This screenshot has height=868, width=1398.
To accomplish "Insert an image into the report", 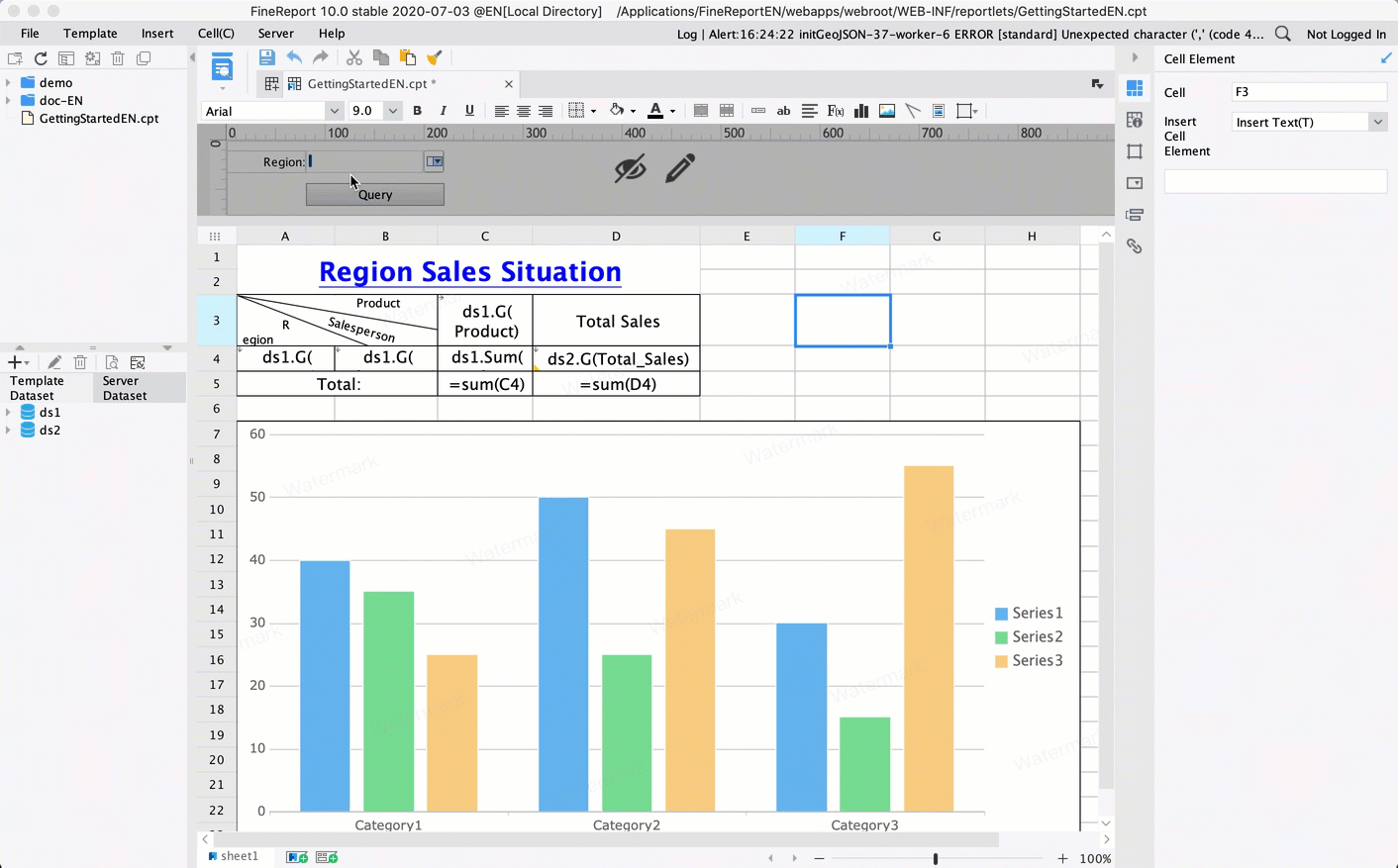I will [886, 110].
